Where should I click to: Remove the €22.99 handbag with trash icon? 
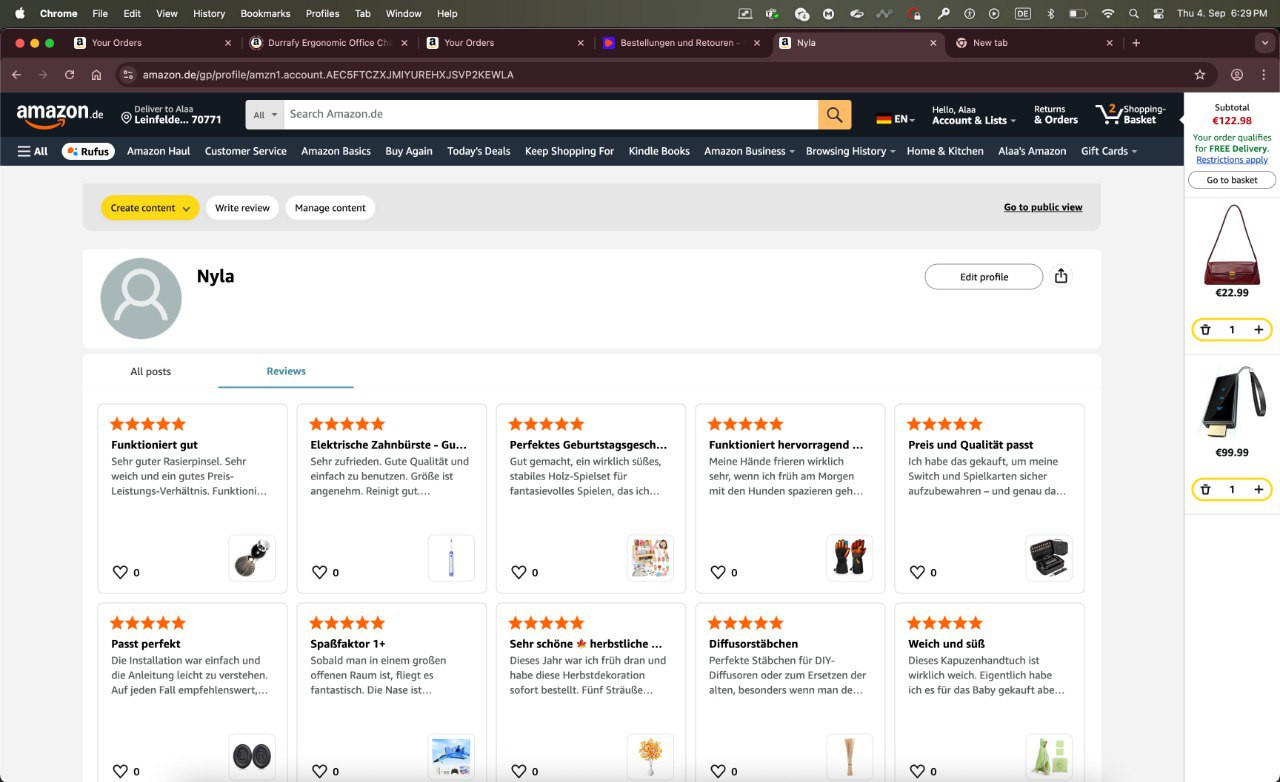pyautogui.click(x=1205, y=330)
